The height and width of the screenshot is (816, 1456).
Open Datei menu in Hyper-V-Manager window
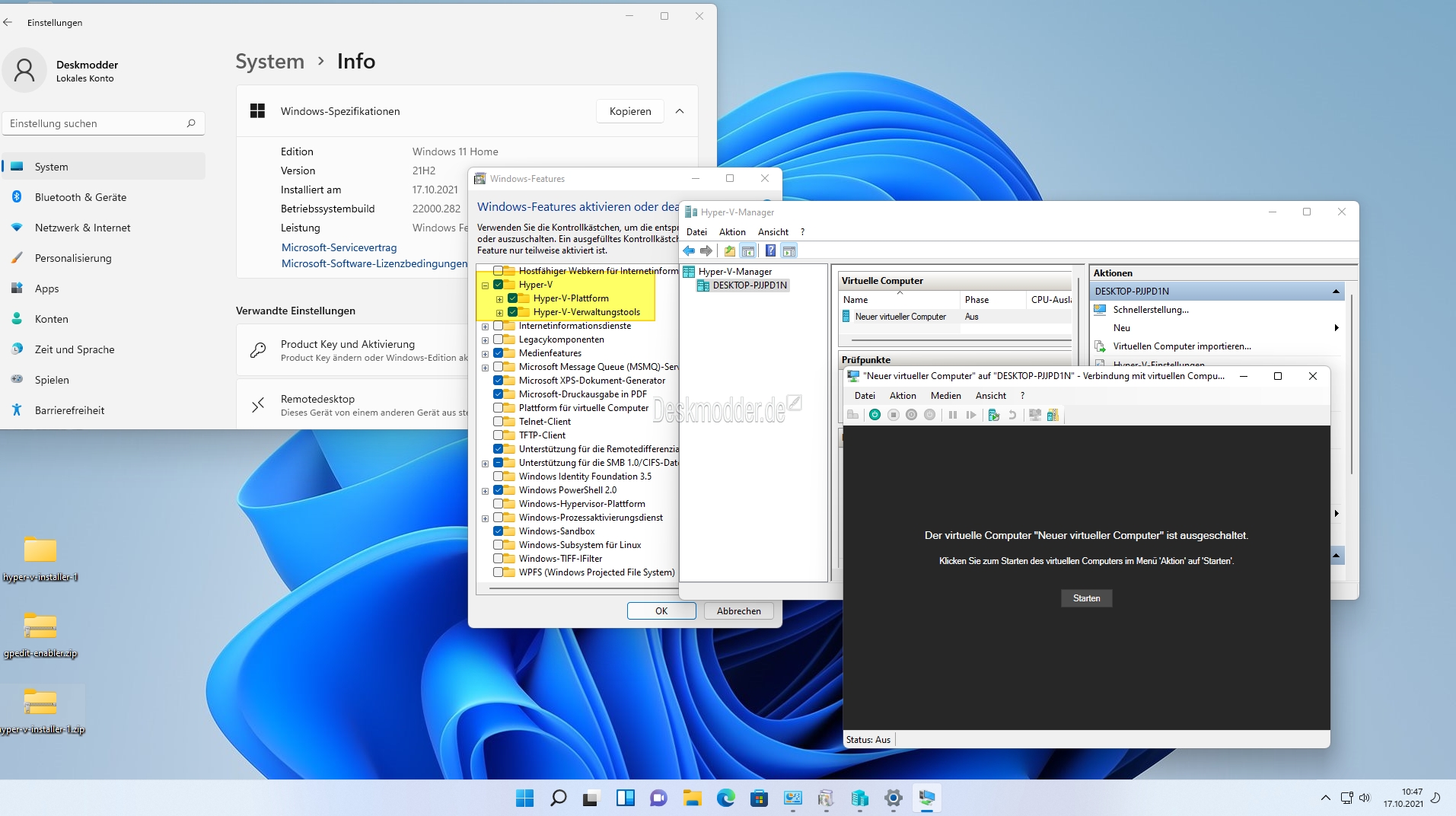click(x=696, y=232)
